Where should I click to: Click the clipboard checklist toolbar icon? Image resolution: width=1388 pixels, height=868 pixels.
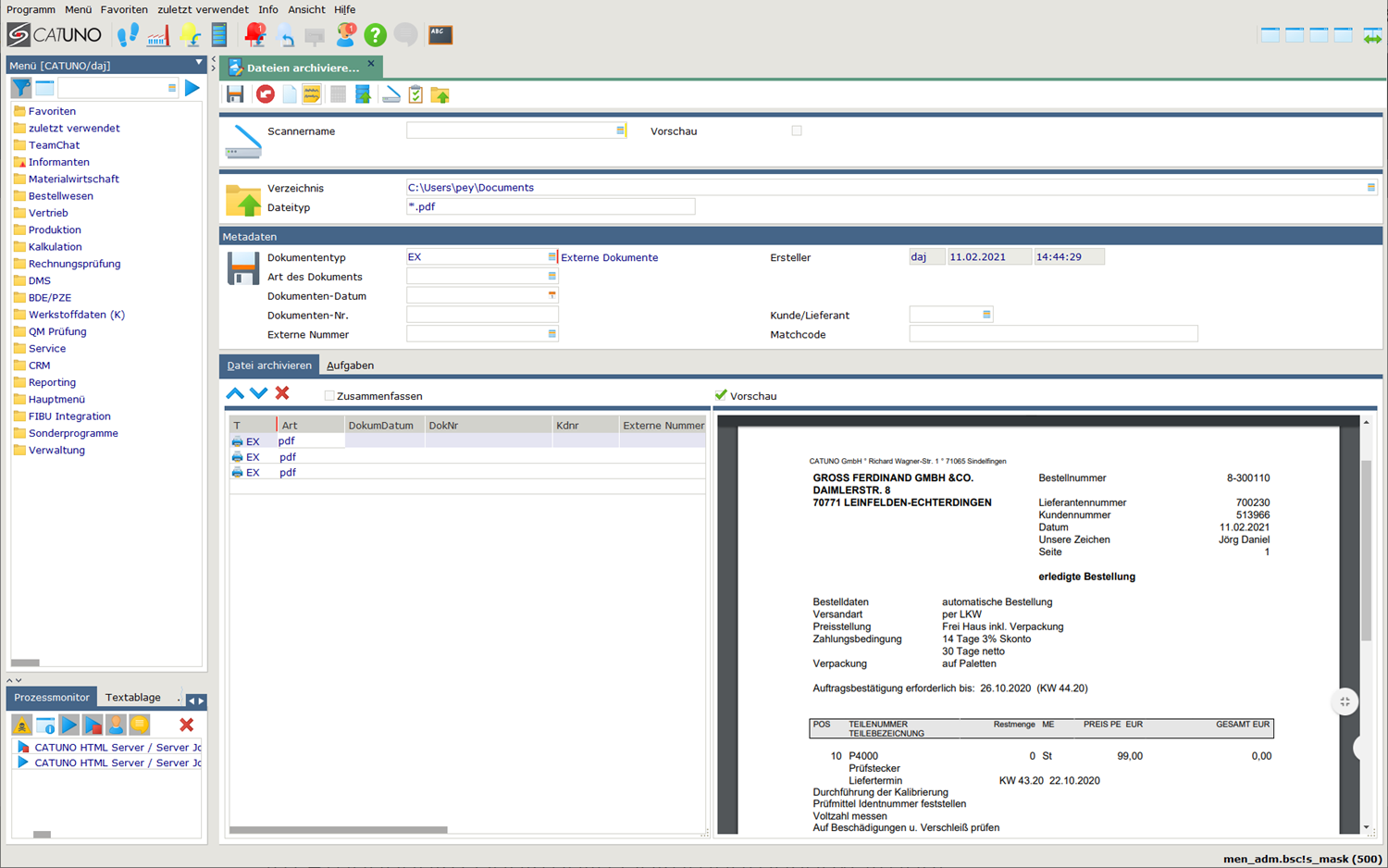coord(415,94)
